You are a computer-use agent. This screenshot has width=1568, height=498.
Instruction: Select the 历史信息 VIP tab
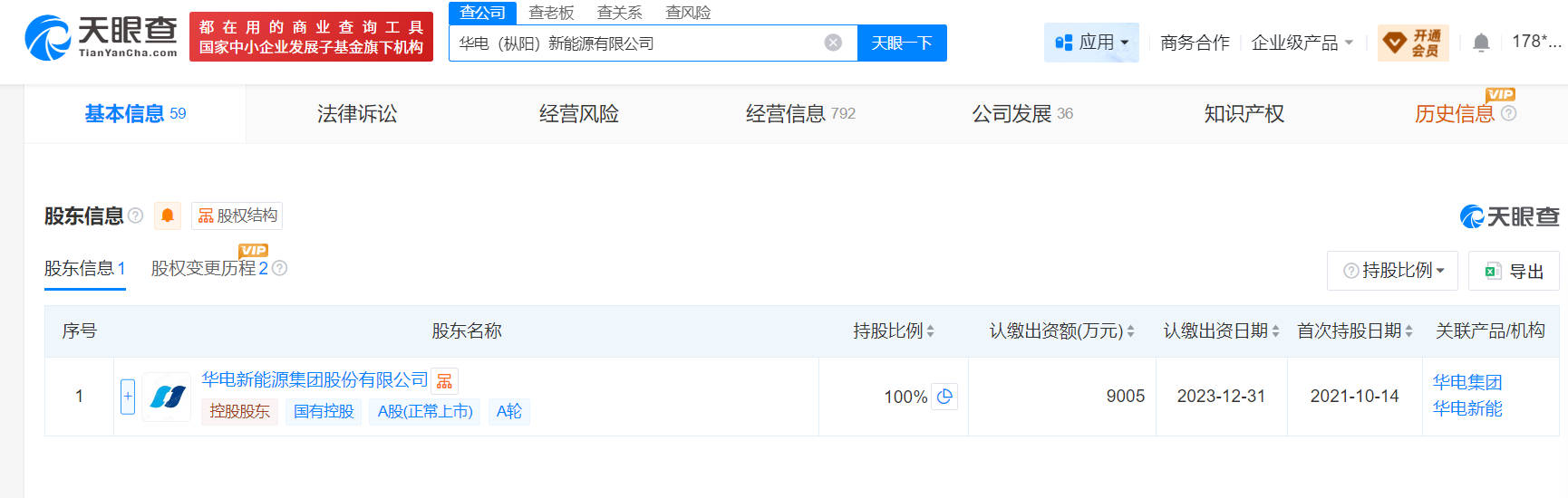pyautogui.click(x=1455, y=113)
